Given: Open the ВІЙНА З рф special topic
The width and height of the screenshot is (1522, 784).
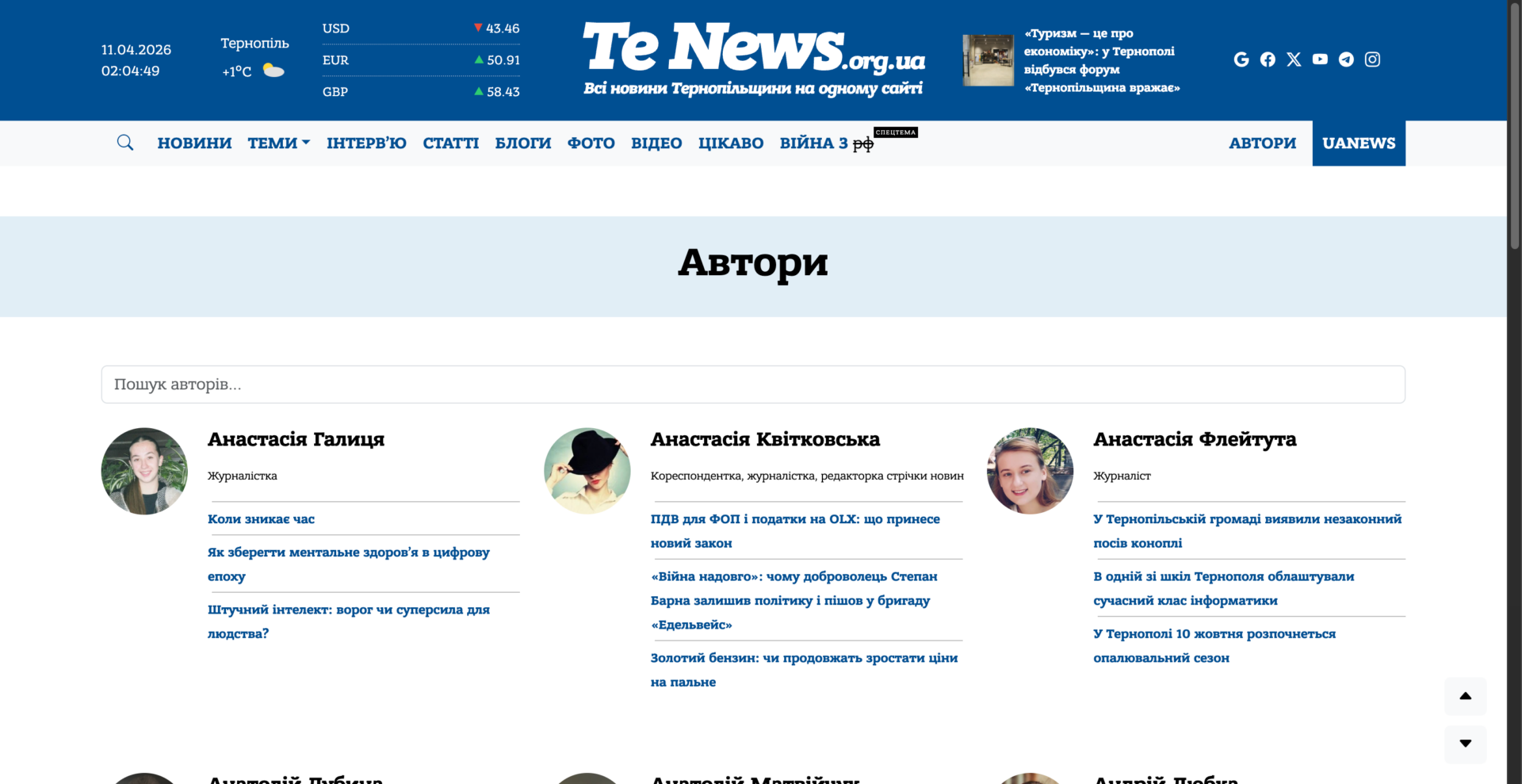Looking at the screenshot, I should point(827,143).
